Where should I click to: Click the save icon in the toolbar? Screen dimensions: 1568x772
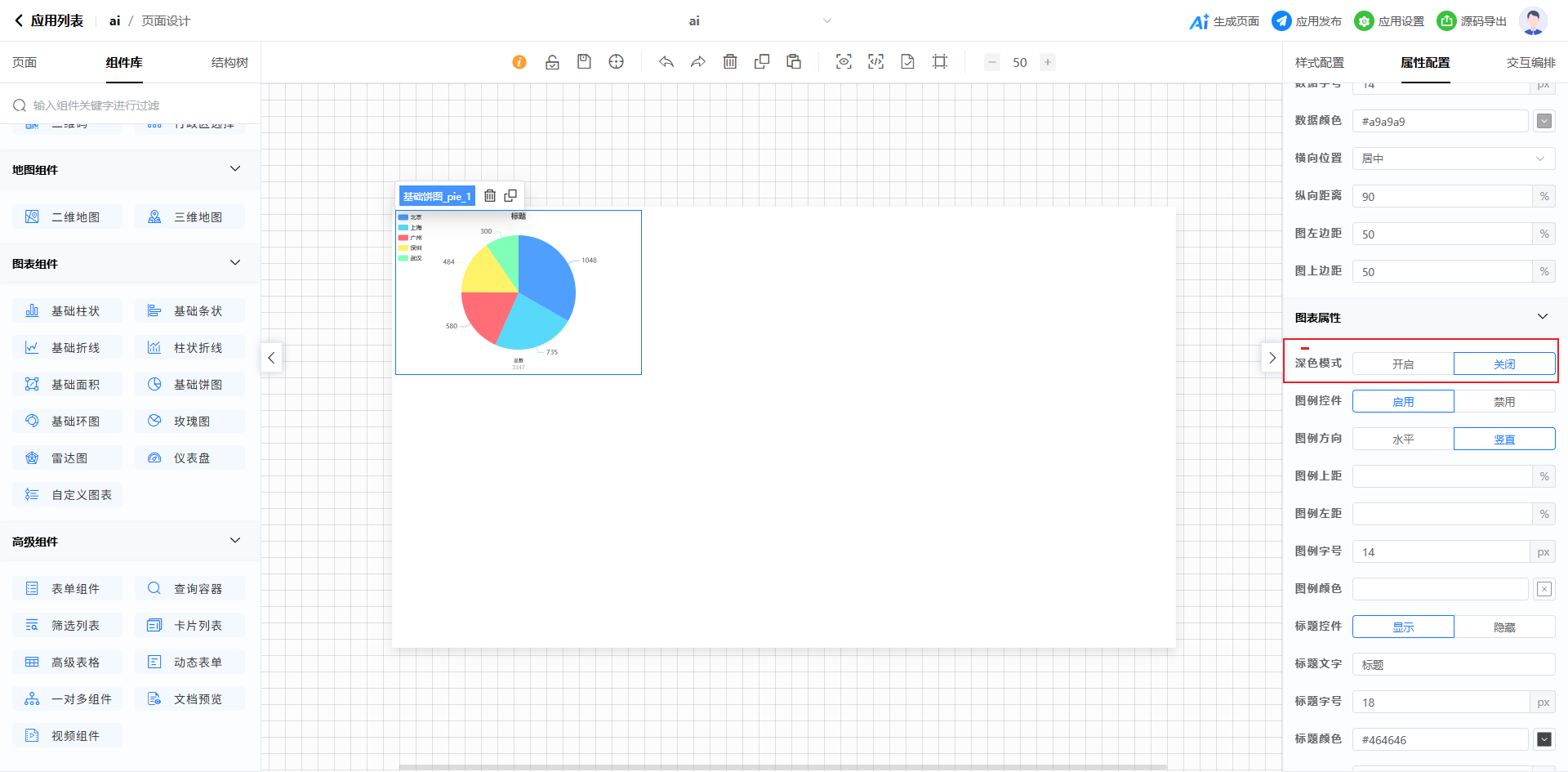[x=584, y=62]
